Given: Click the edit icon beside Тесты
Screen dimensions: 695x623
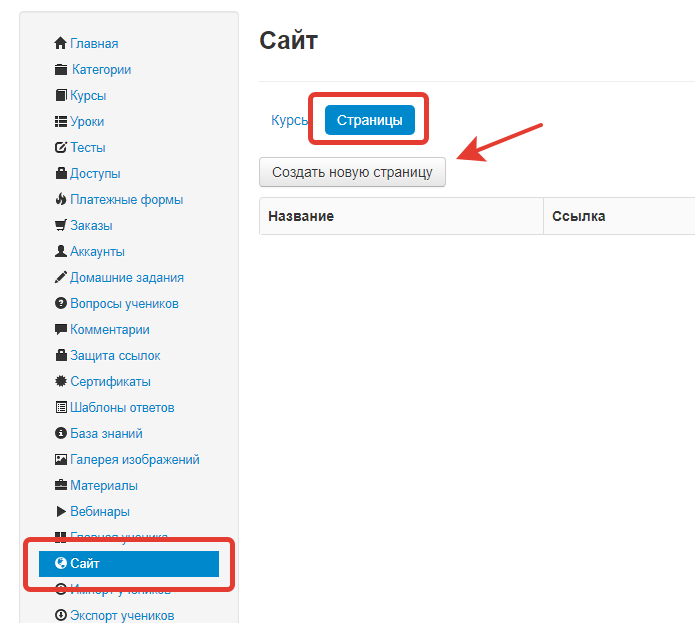Looking at the screenshot, I should pyautogui.click(x=61, y=148).
